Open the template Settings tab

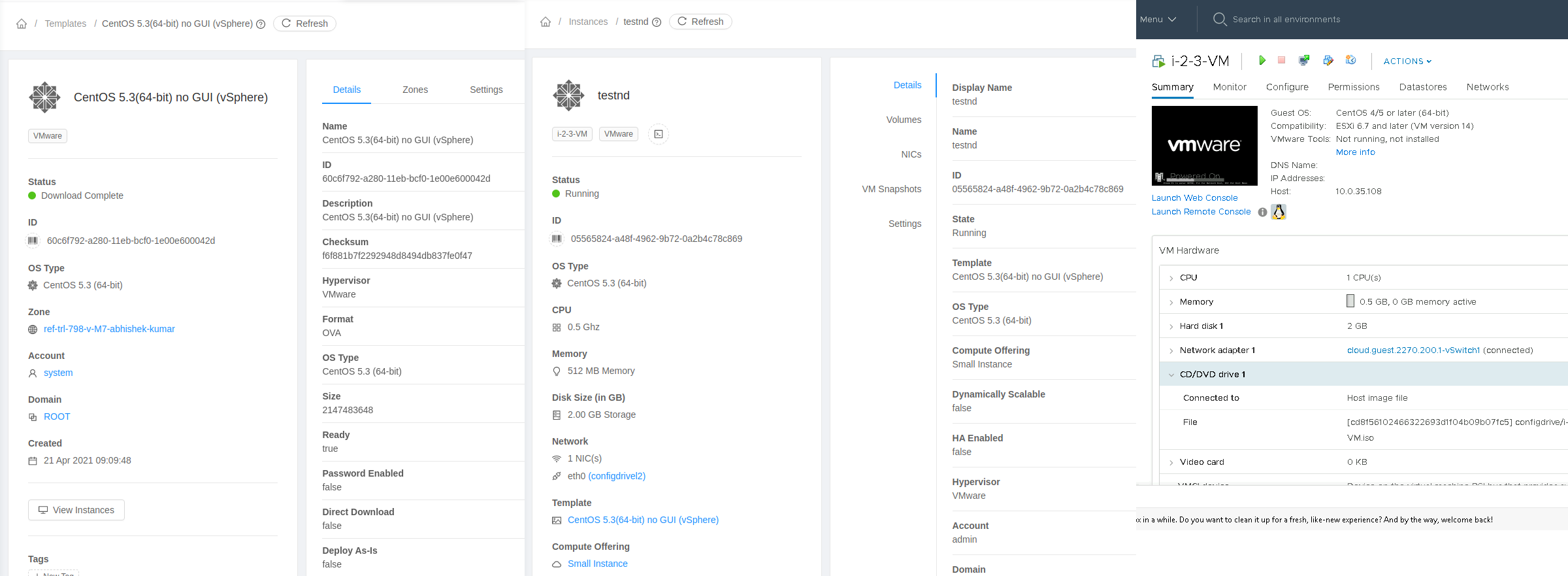[486, 90]
